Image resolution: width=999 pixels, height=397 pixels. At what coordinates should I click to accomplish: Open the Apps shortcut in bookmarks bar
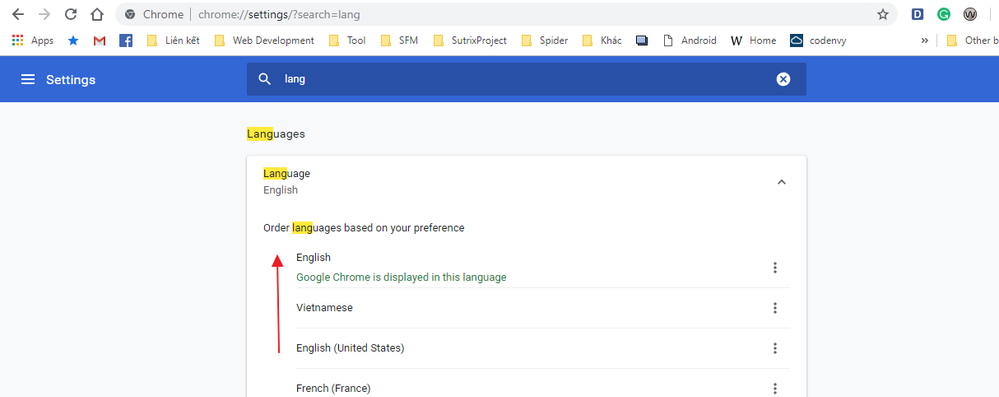point(32,40)
